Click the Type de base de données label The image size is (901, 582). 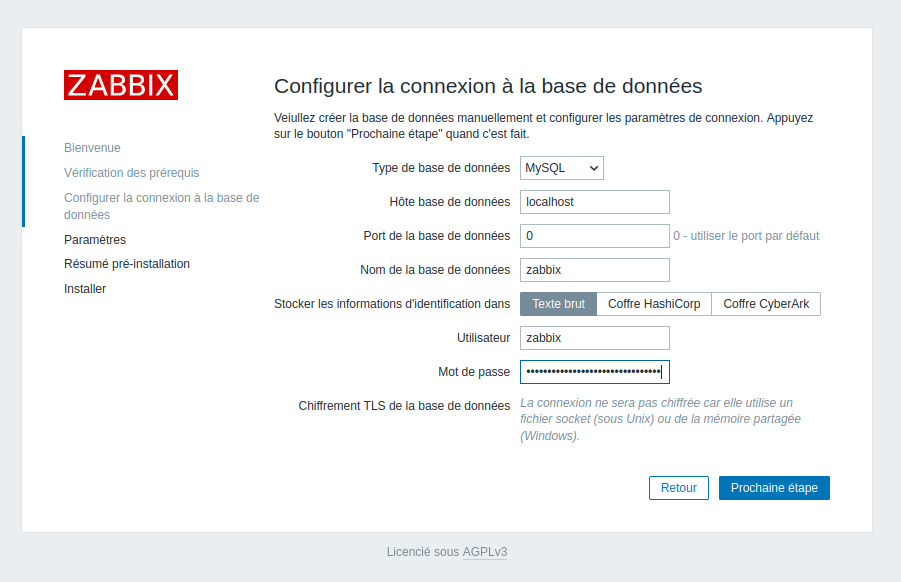coord(441,168)
